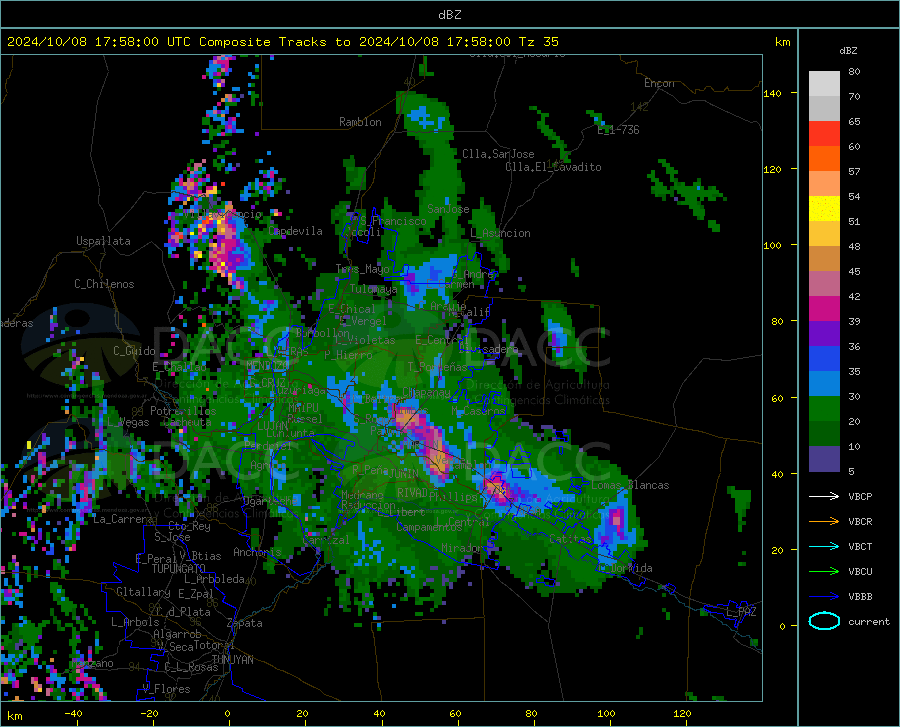Click the E_1-736 map label
This screenshot has width=900, height=727.
point(618,130)
